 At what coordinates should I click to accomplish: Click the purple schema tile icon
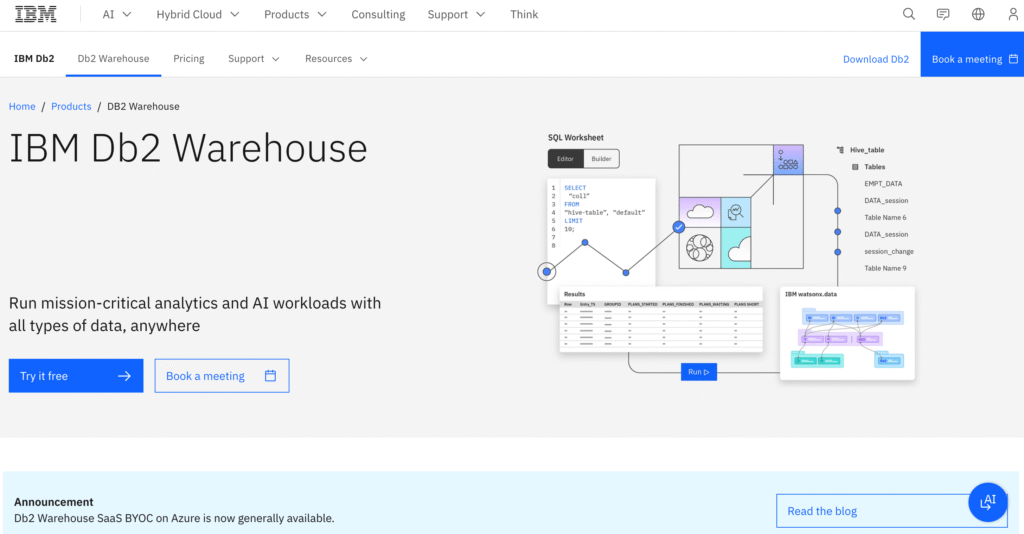click(x=788, y=160)
